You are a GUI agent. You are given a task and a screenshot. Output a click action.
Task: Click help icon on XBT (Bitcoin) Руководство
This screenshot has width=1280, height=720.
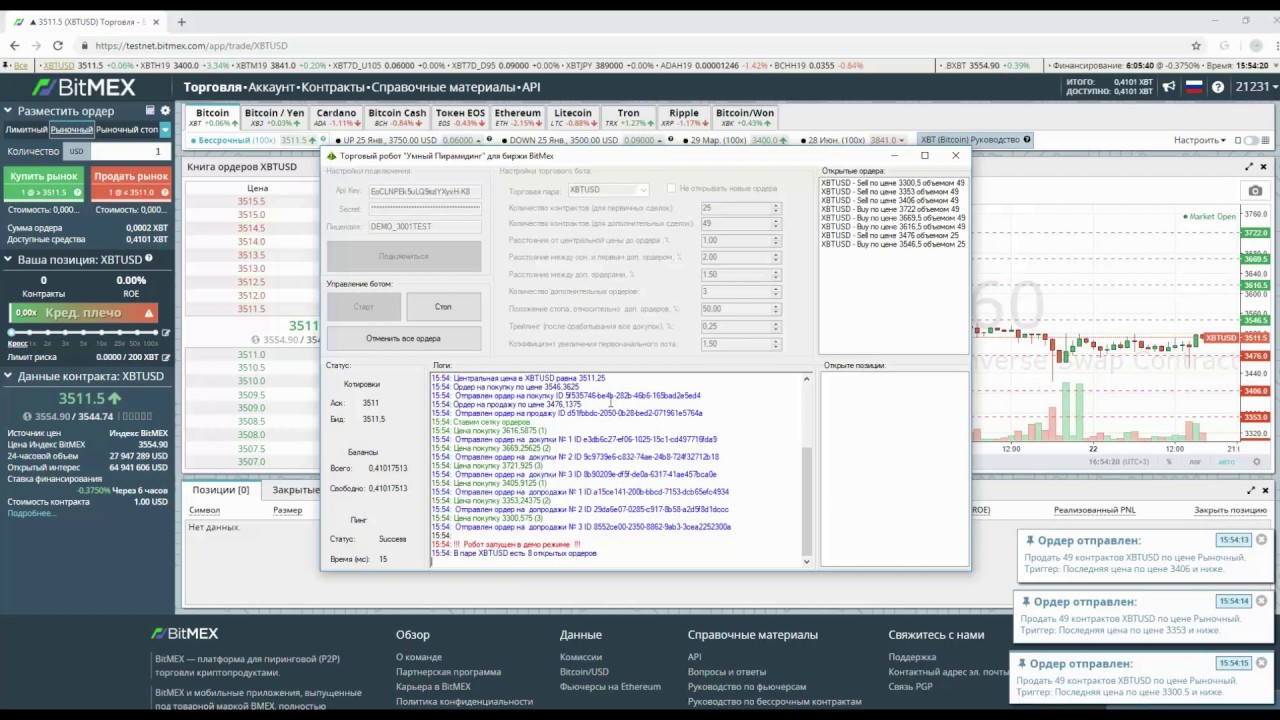click(1027, 140)
